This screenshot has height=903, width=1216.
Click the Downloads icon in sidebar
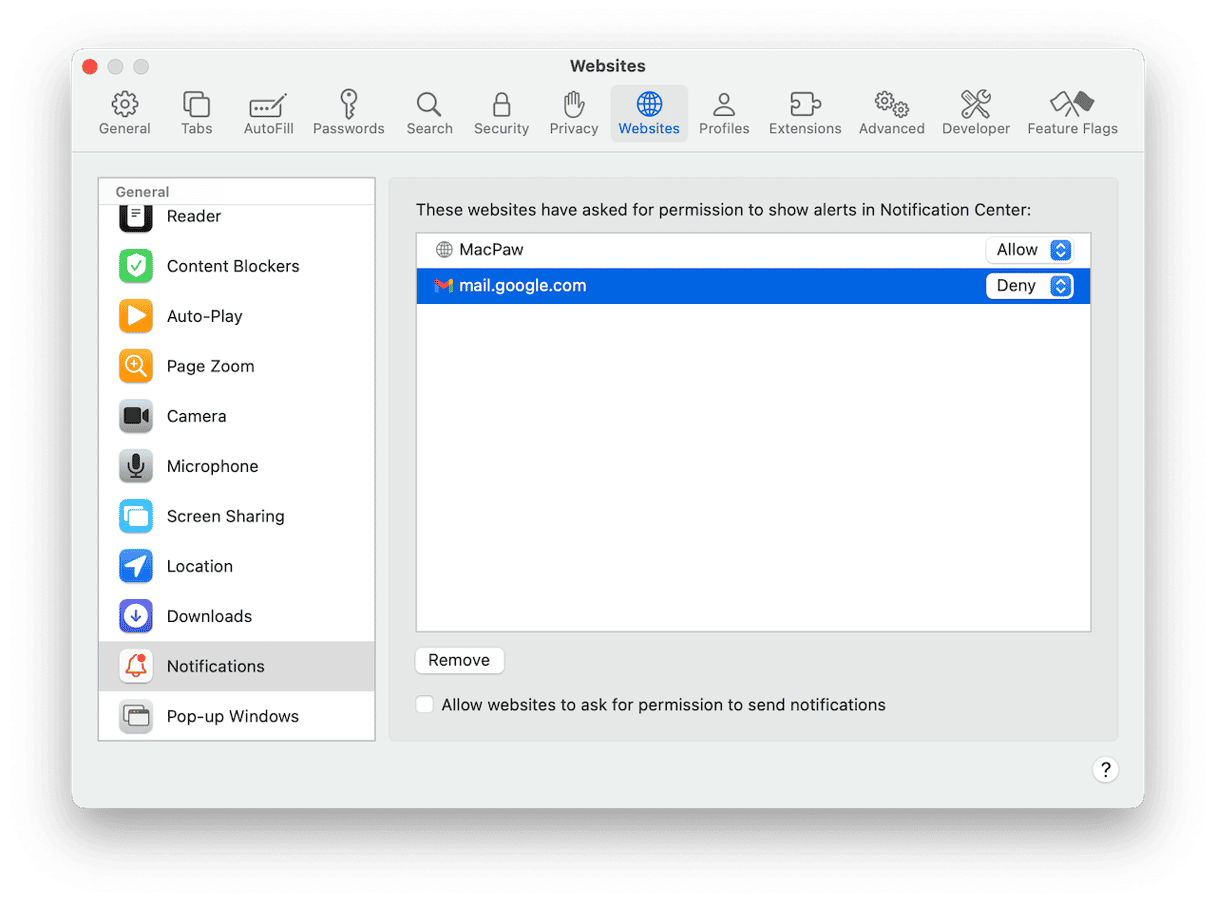pos(136,616)
